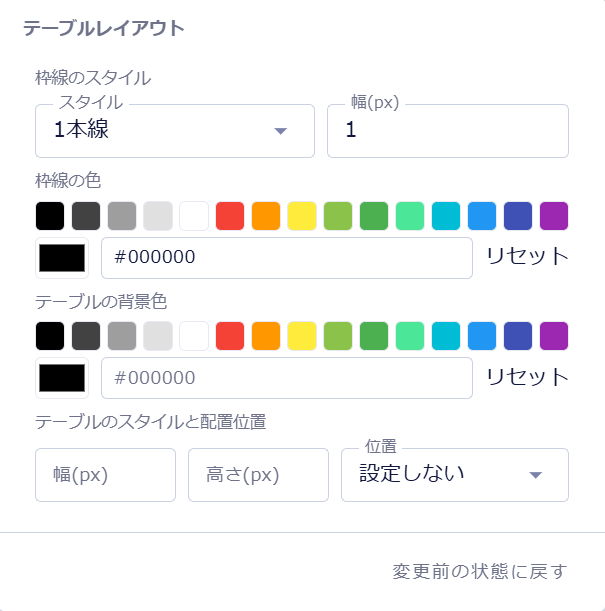Image resolution: width=605 pixels, height=611 pixels.
Task: Select purple swatch in 枠線の色 palette
Action: 554,216
